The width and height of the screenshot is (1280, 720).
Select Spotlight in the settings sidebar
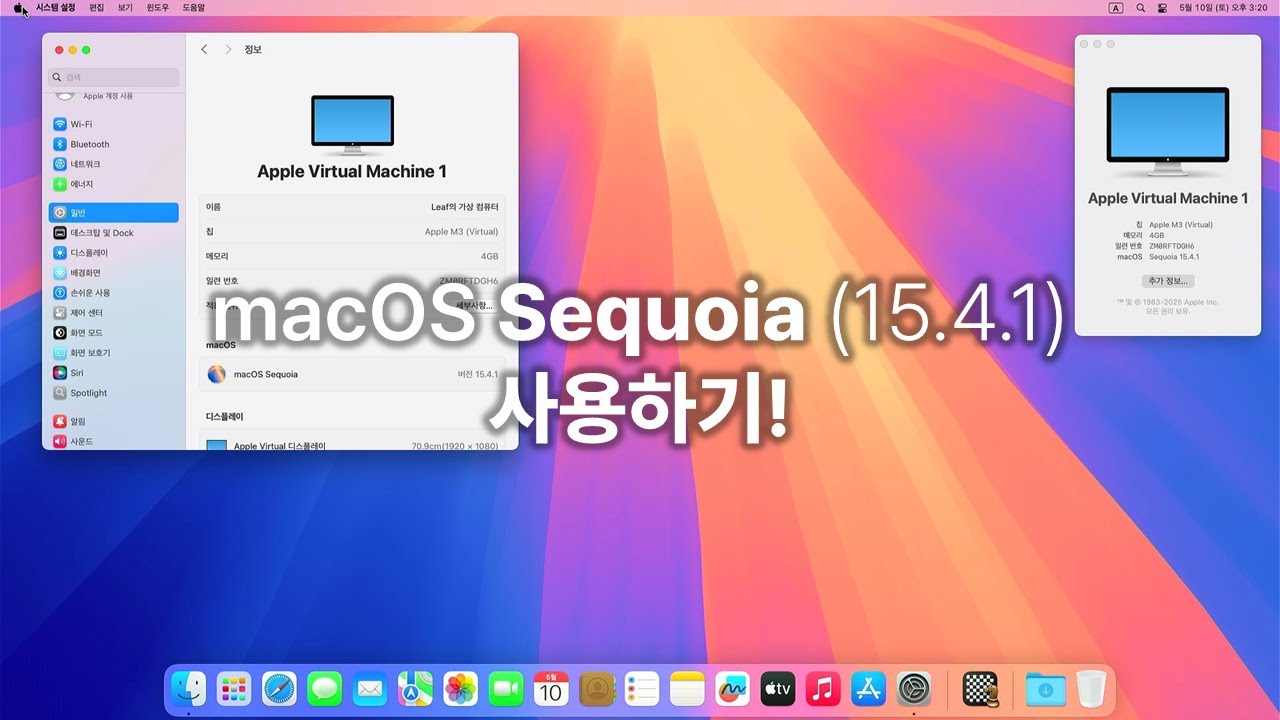click(x=114, y=393)
